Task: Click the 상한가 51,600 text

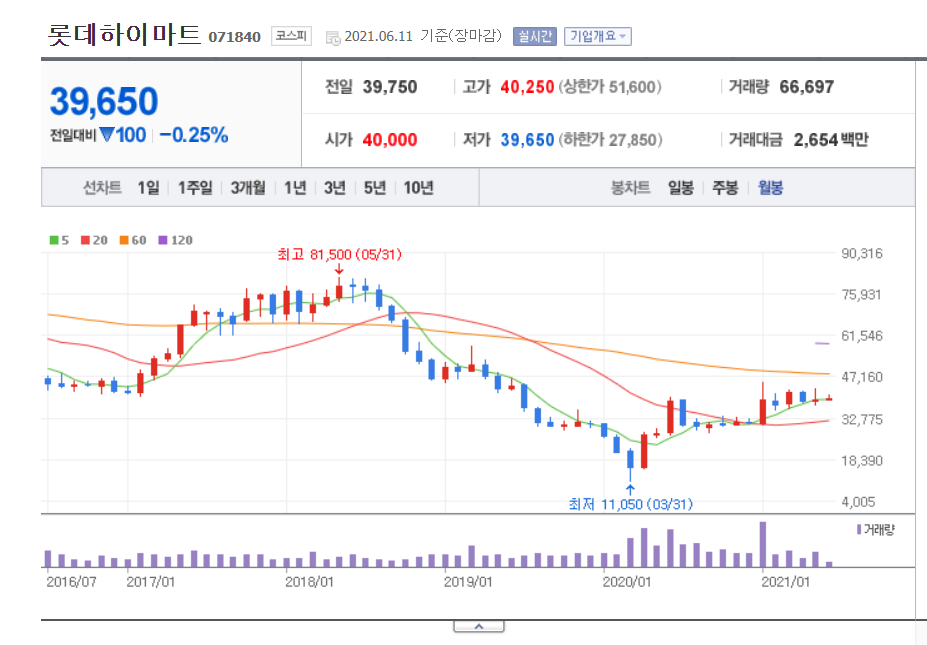Action: pos(610,87)
